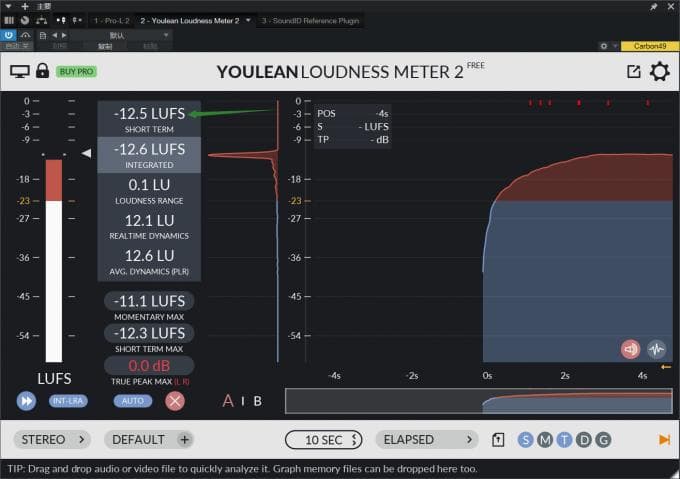Click the red speaker icon on the graph
680x479 pixels.
(x=630, y=349)
